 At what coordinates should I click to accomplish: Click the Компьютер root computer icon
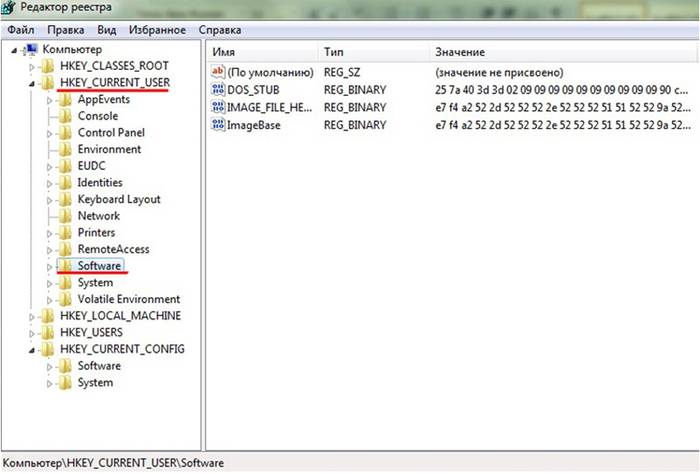(x=31, y=49)
